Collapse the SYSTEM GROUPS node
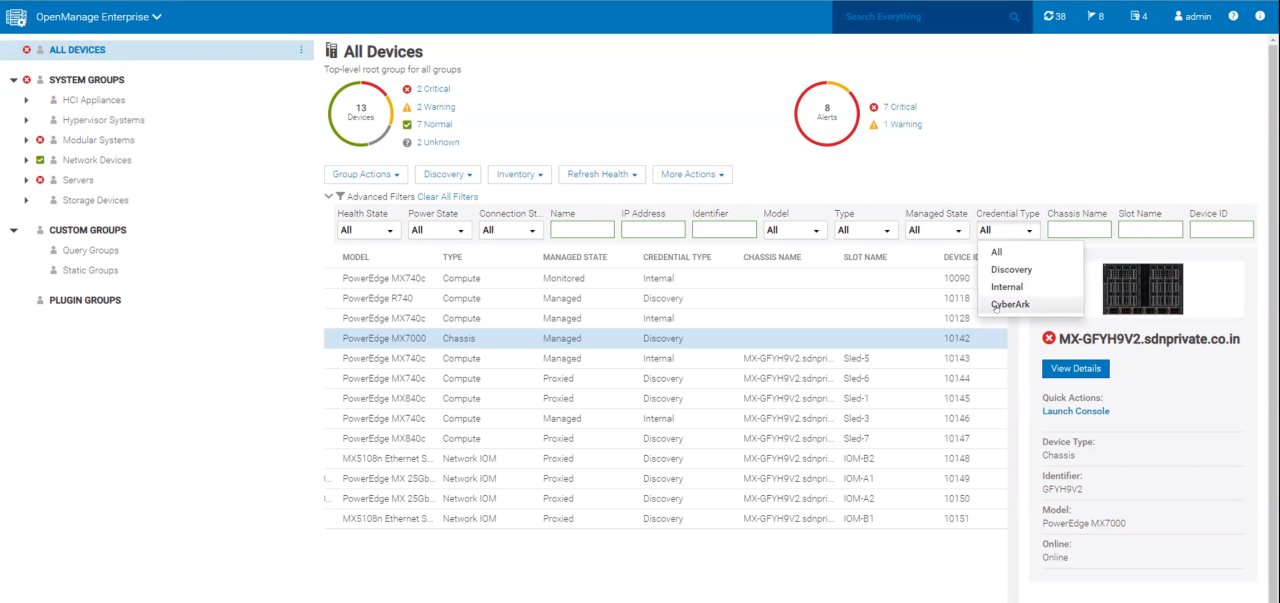 pos(14,80)
